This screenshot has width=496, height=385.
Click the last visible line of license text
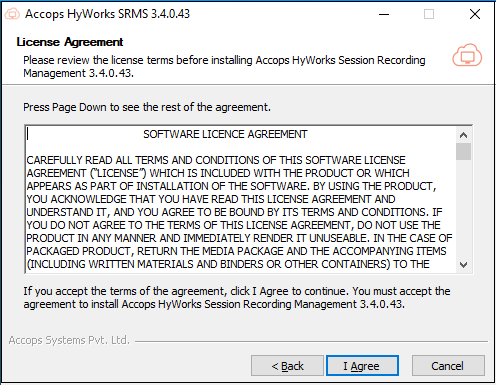pos(228,264)
